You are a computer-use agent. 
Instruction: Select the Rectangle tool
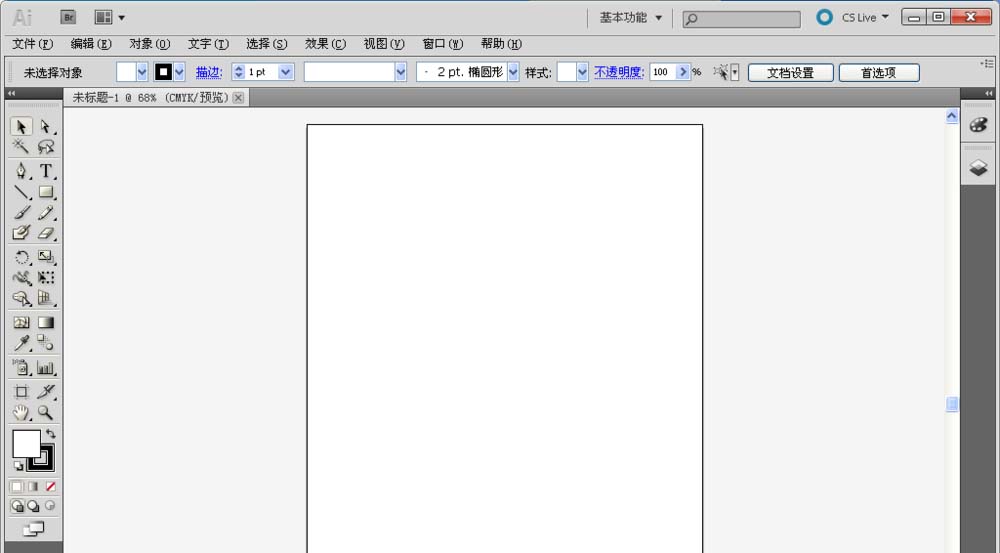45,192
